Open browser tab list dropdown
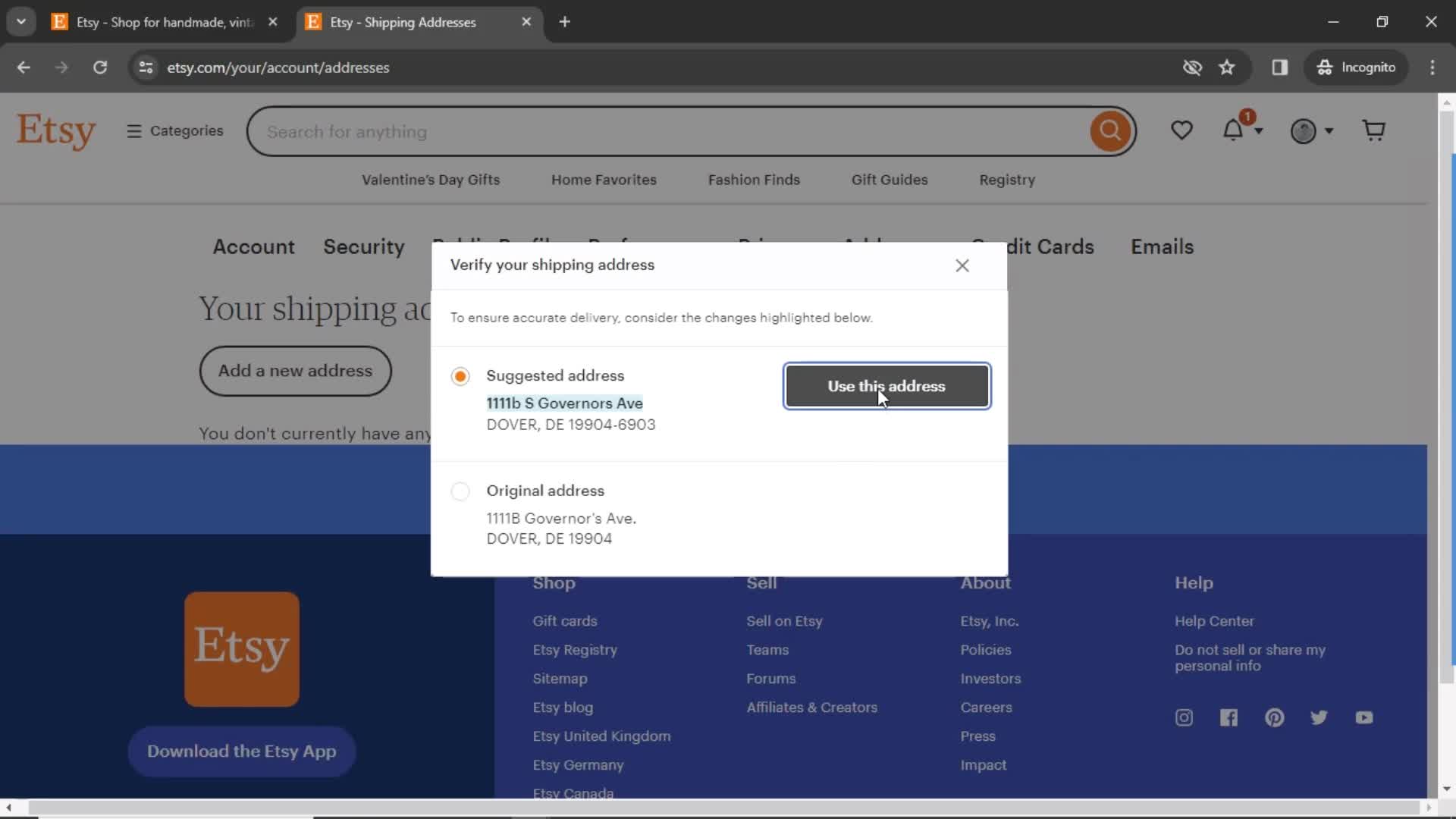Viewport: 1456px width, 819px height. 22,21
